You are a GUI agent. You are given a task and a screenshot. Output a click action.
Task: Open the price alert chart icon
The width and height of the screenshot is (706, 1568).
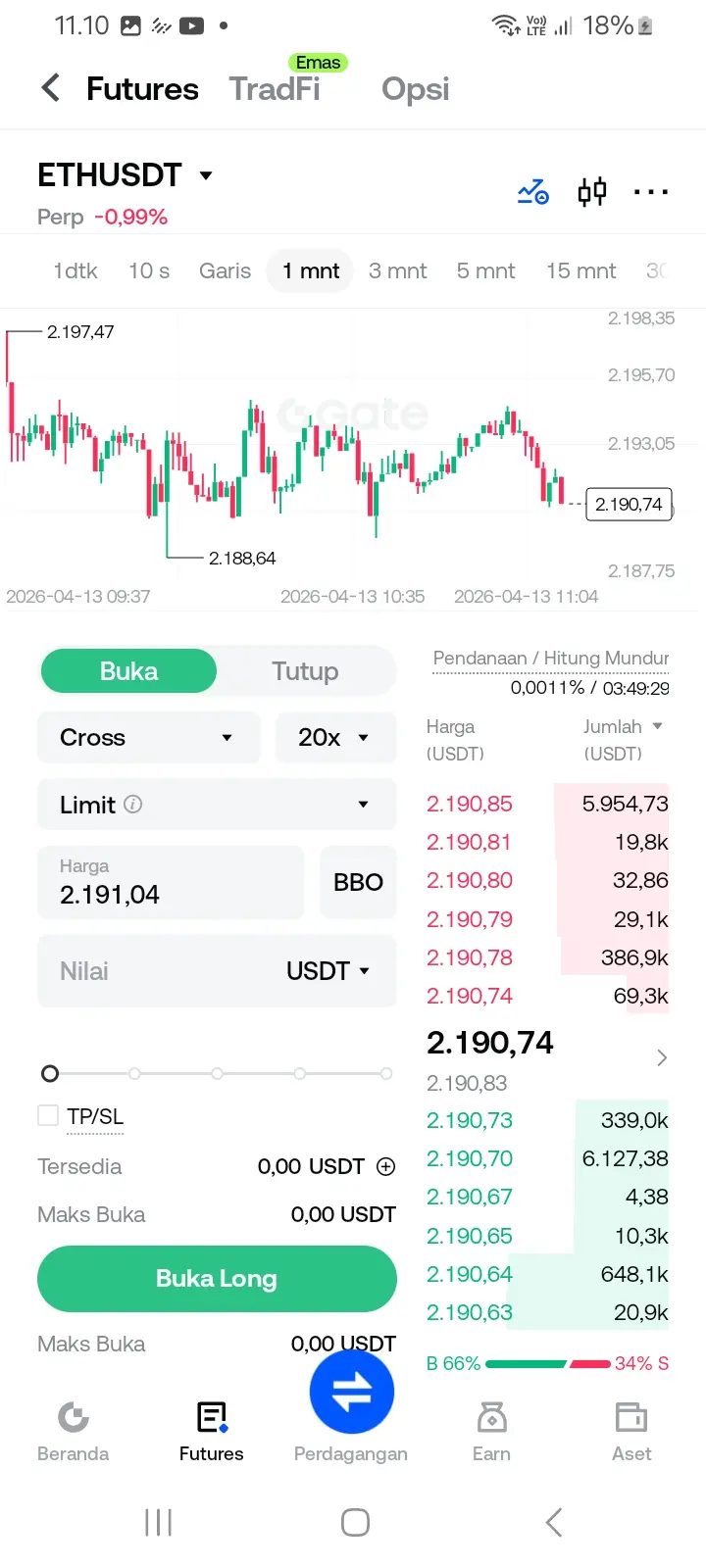coord(533,191)
